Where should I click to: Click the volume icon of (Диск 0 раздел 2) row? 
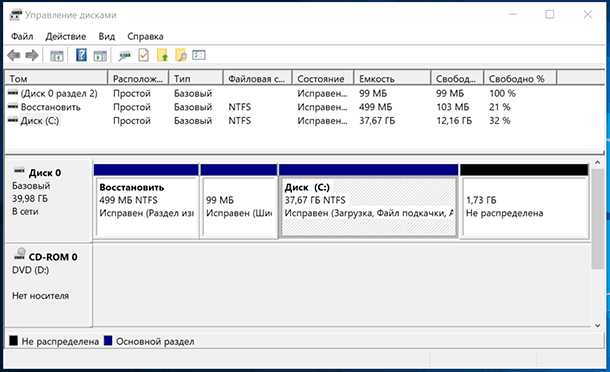(13, 93)
